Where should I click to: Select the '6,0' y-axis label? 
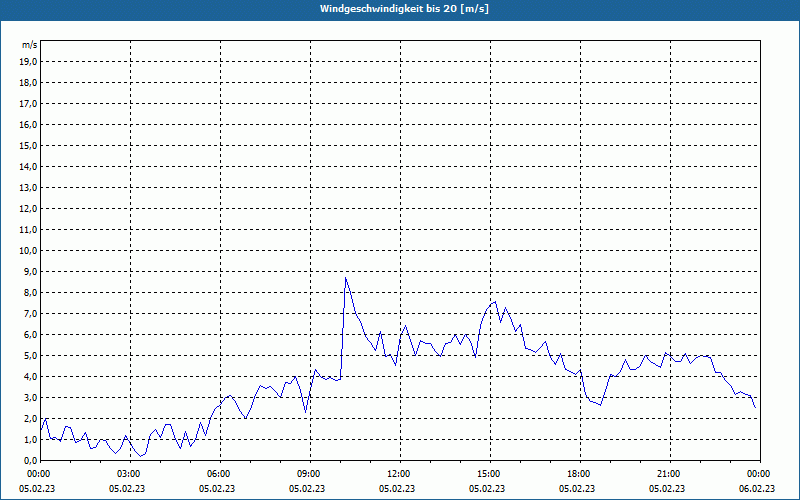(x=30, y=335)
